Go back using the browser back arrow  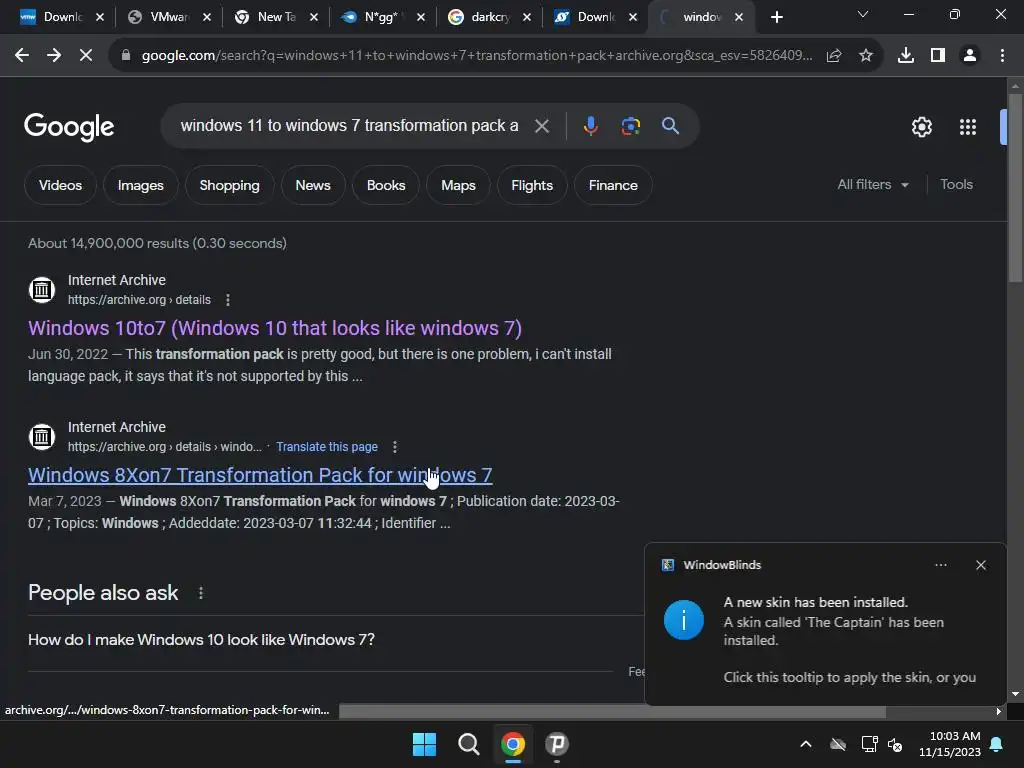tap(22, 56)
